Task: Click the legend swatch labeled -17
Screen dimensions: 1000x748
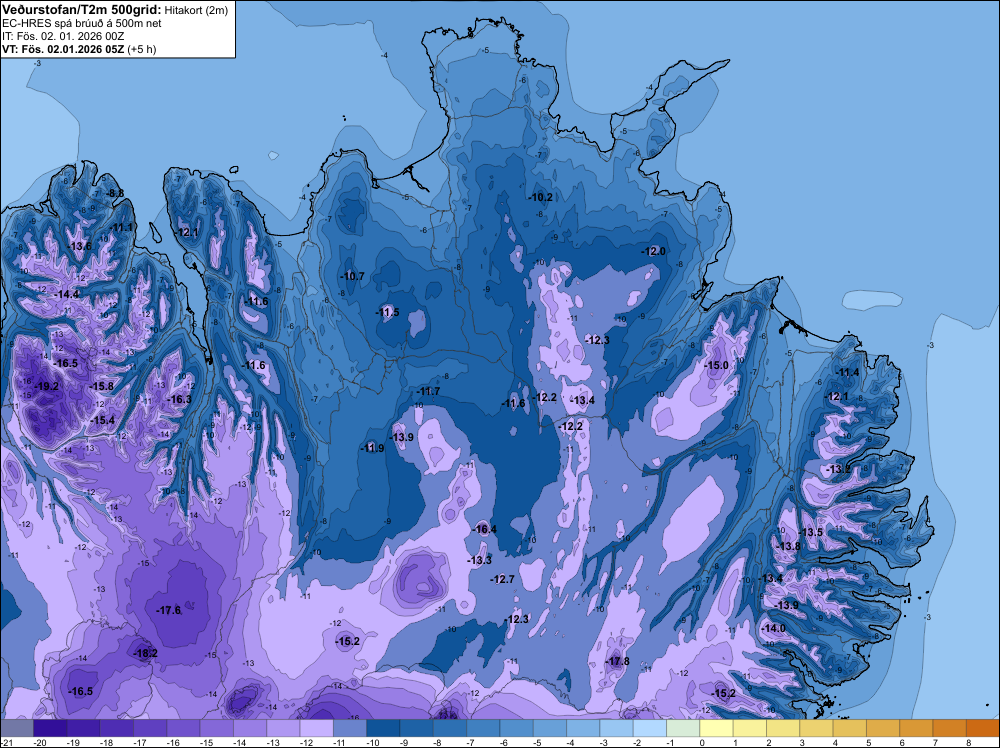Action: (150, 728)
